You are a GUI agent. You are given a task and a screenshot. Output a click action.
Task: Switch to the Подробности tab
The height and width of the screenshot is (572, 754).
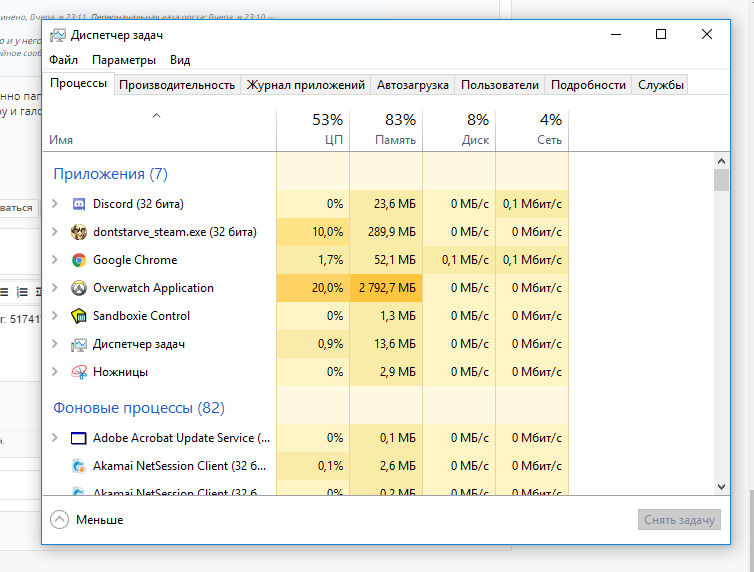(588, 85)
